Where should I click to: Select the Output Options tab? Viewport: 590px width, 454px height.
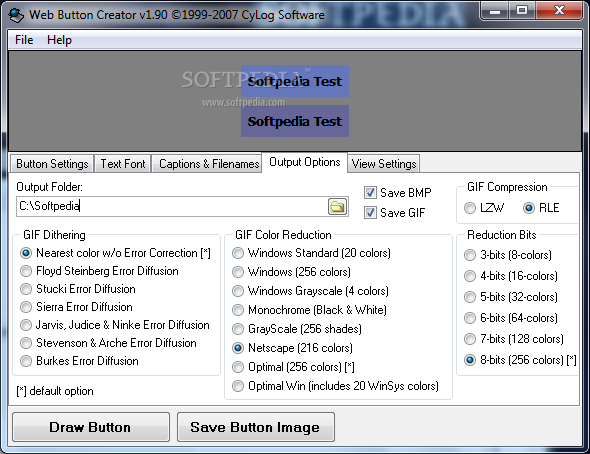click(304, 162)
